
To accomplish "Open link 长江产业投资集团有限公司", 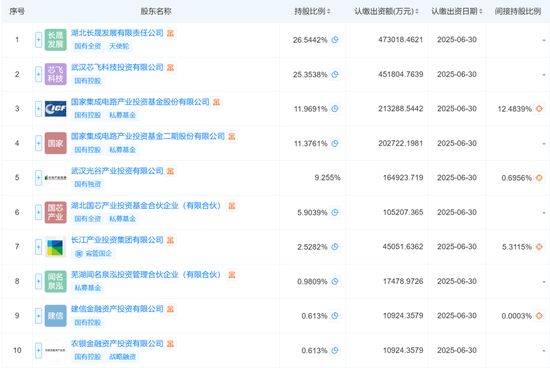I will [x=117, y=240].
